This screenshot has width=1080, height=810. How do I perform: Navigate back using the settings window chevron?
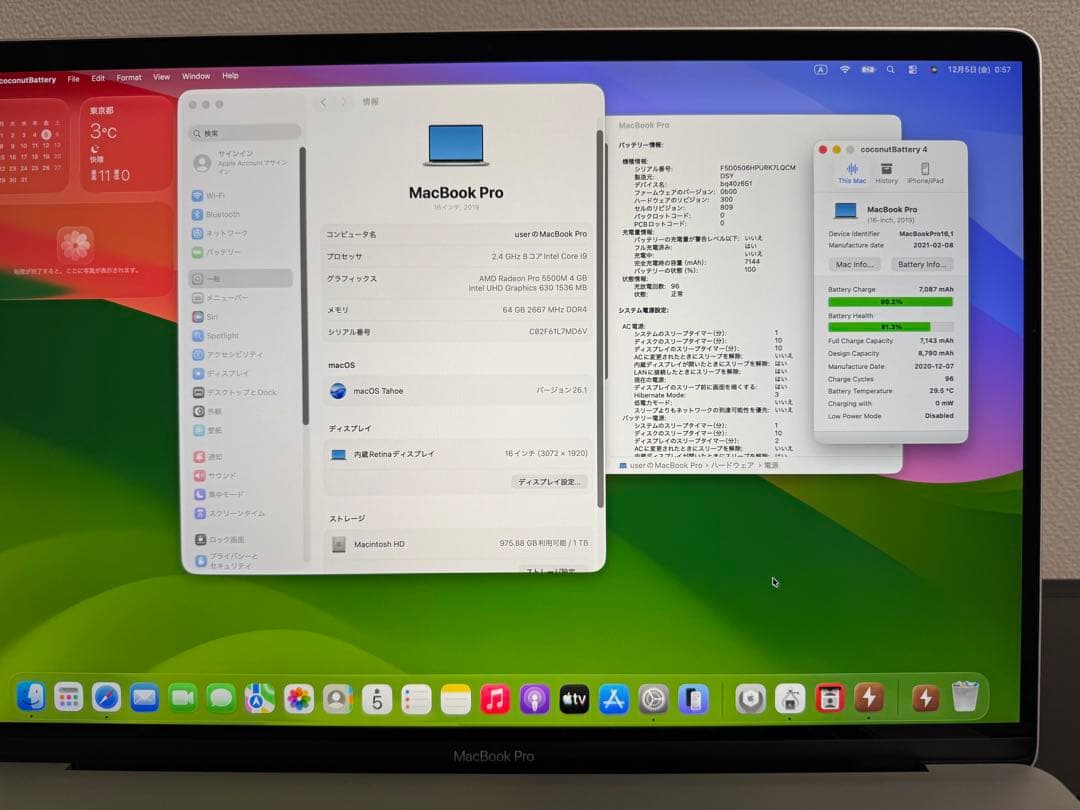(x=323, y=101)
